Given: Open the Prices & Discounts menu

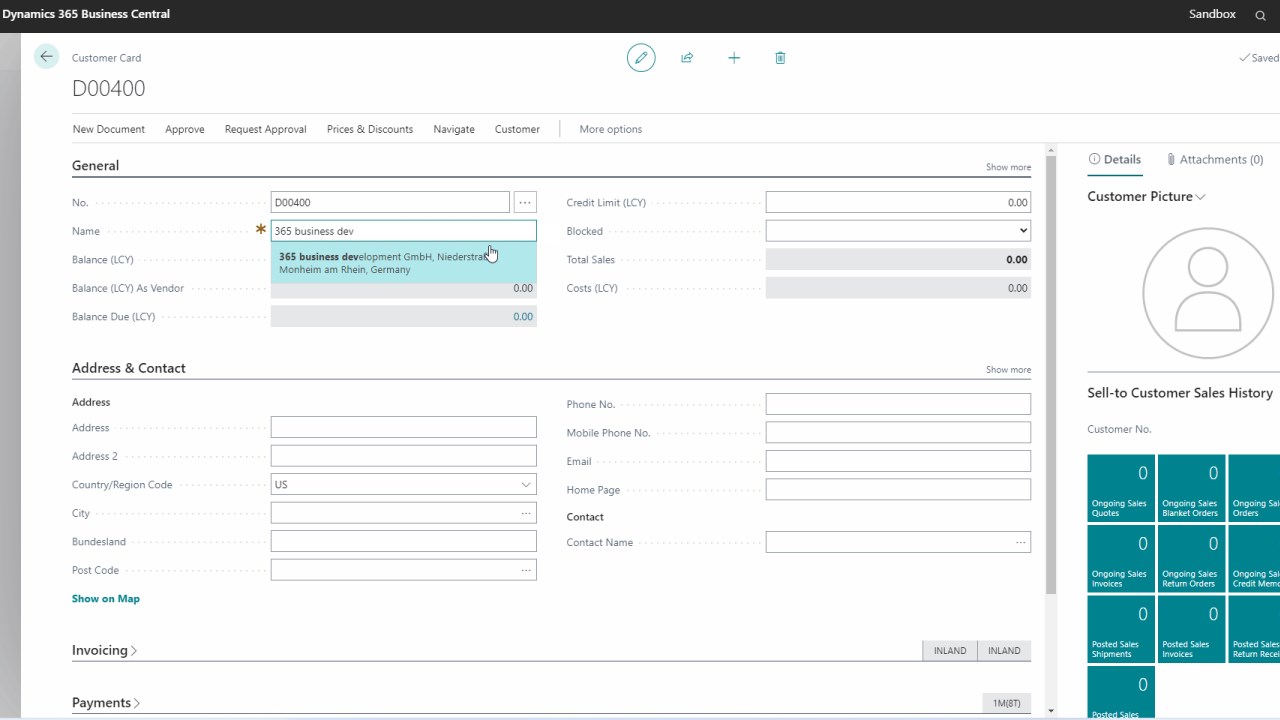Looking at the screenshot, I should [370, 129].
